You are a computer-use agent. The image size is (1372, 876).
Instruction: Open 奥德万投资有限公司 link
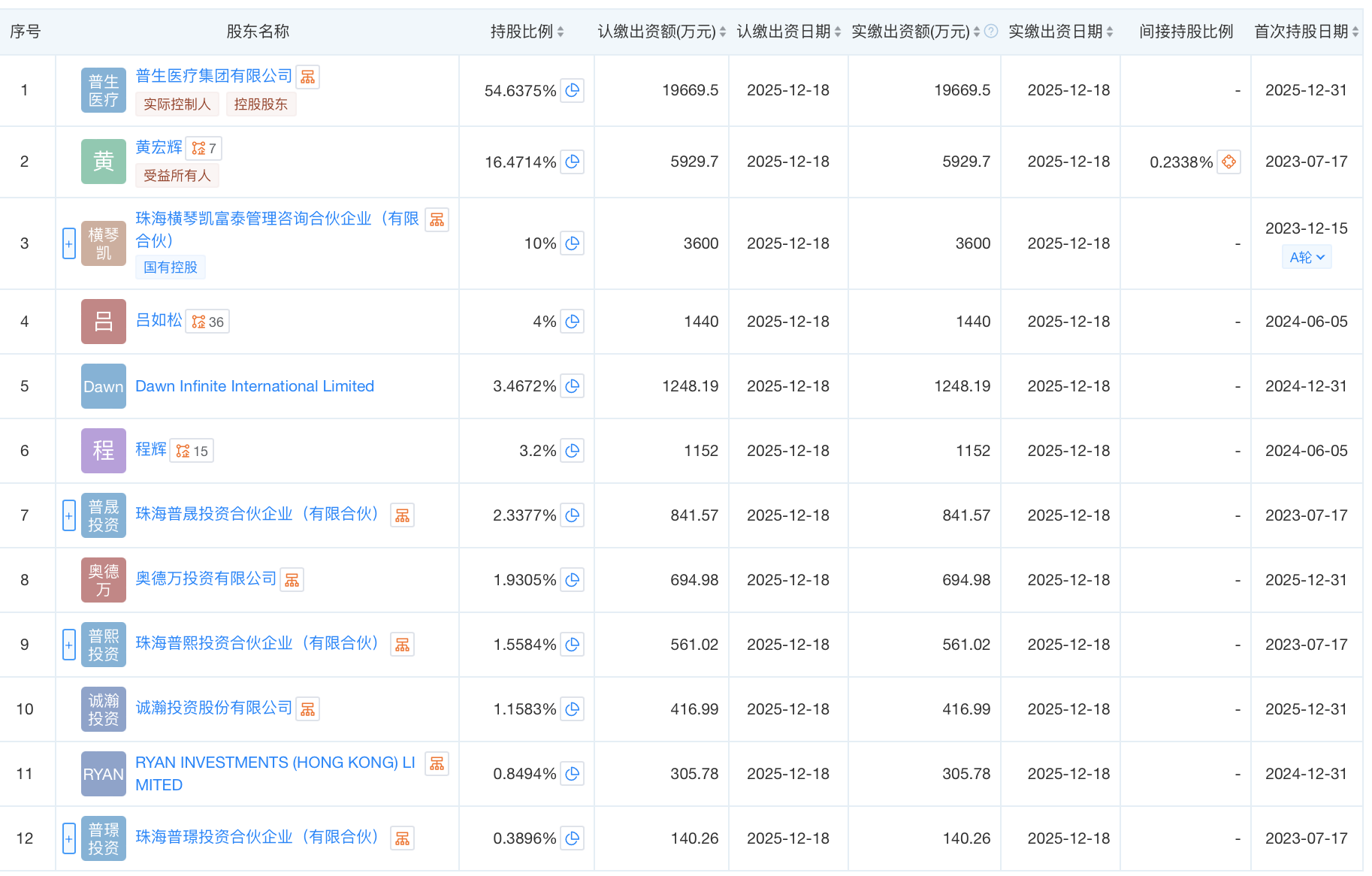(x=206, y=578)
